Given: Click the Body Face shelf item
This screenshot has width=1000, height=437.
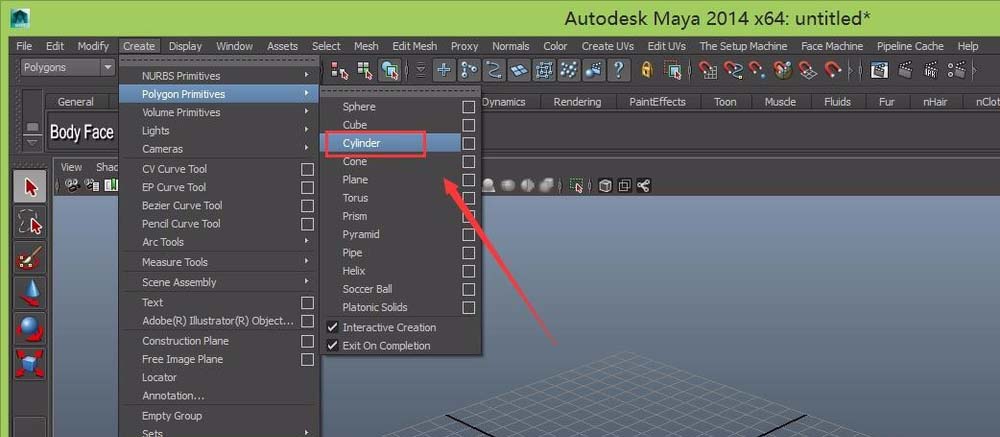Looking at the screenshot, I should click(x=82, y=133).
